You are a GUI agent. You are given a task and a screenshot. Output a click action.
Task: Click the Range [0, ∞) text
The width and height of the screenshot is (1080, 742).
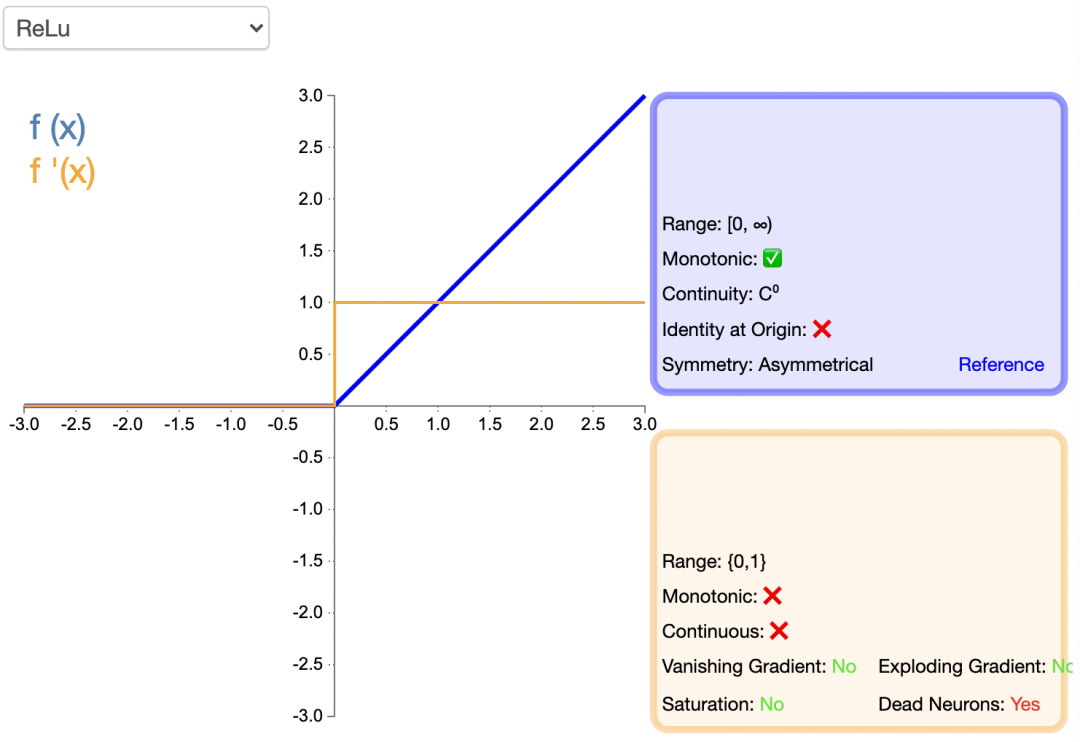pyautogui.click(x=717, y=224)
